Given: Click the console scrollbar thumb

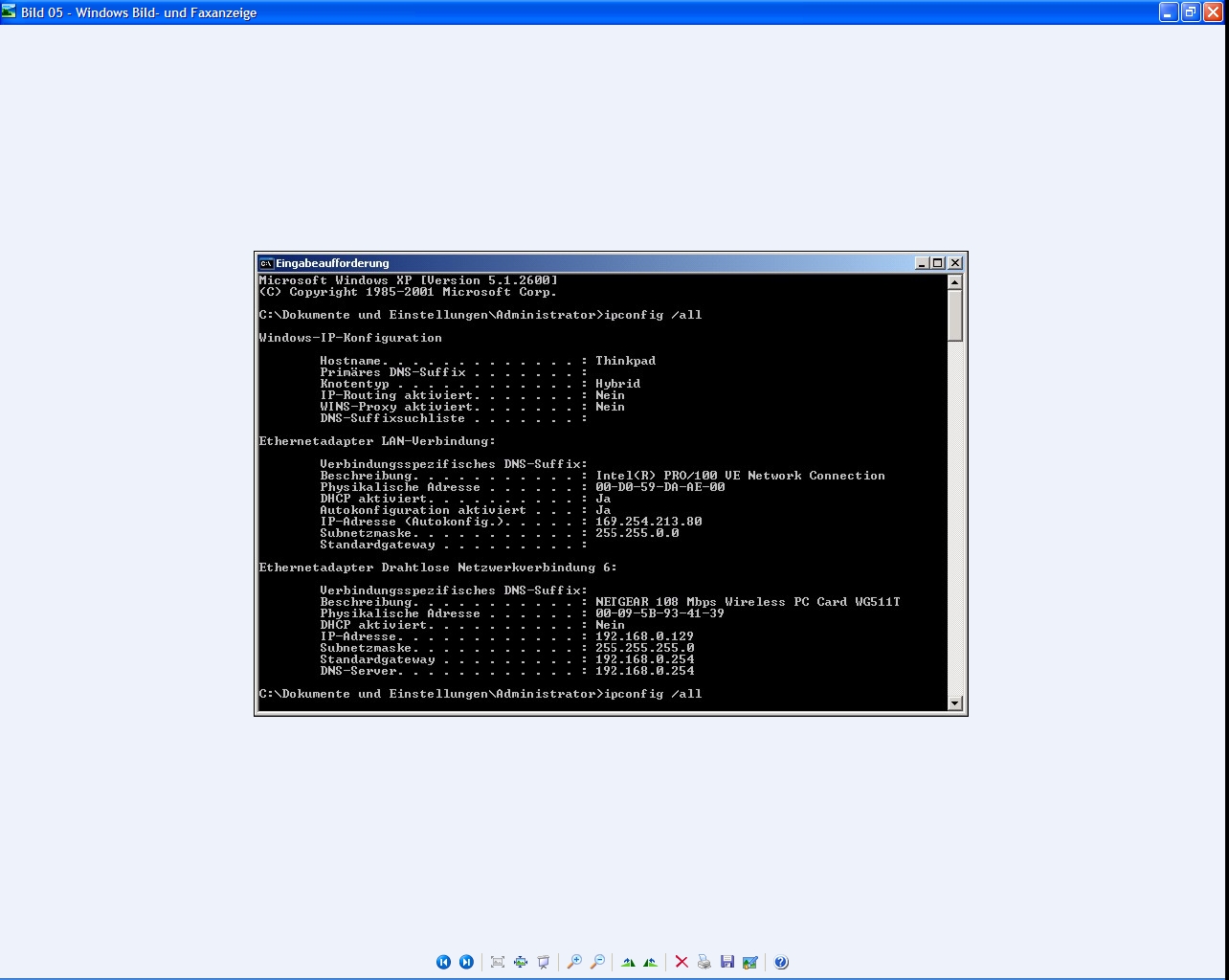Looking at the screenshot, I should [x=954, y=316].
